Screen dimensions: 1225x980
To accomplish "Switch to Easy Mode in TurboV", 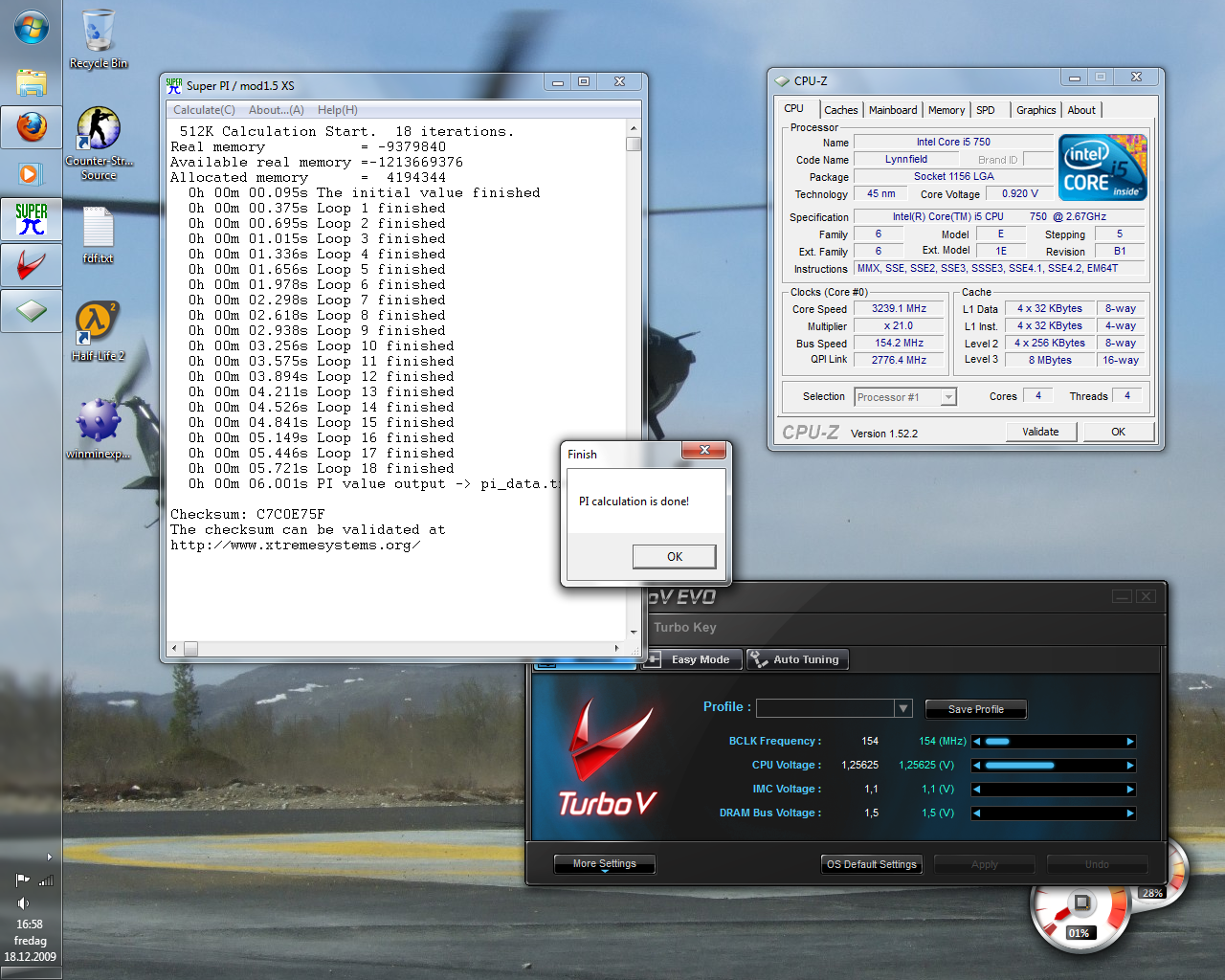I will pyautogui.click(x=691, y=659).
